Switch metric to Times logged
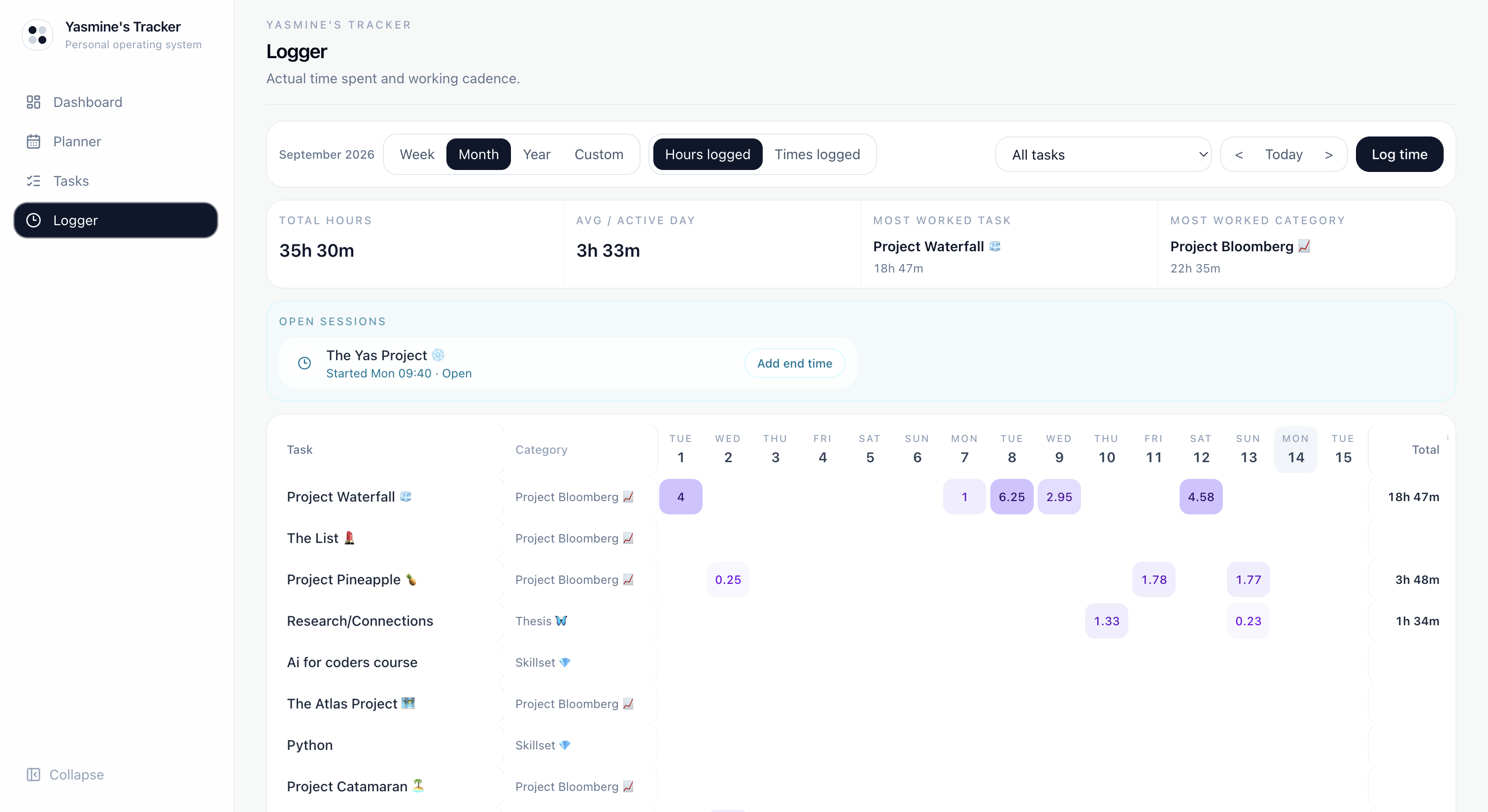The height and width of the screenshot is (812, 1488). (817, 154)
